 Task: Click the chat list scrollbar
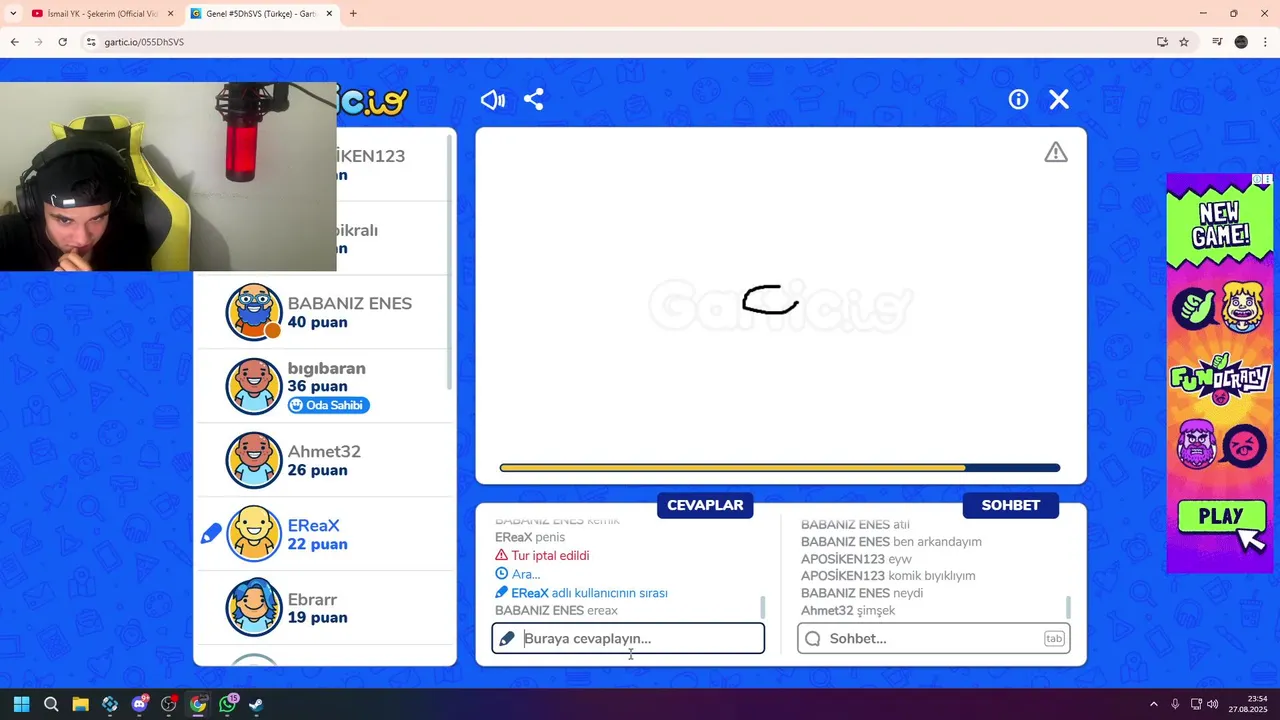point(1069,607)
